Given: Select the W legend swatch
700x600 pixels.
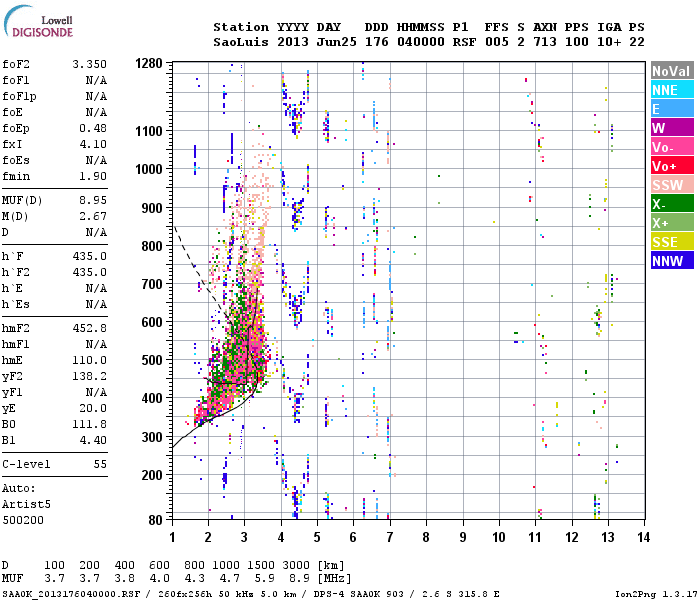Looking at the screenshot, I should coord(672,128).
